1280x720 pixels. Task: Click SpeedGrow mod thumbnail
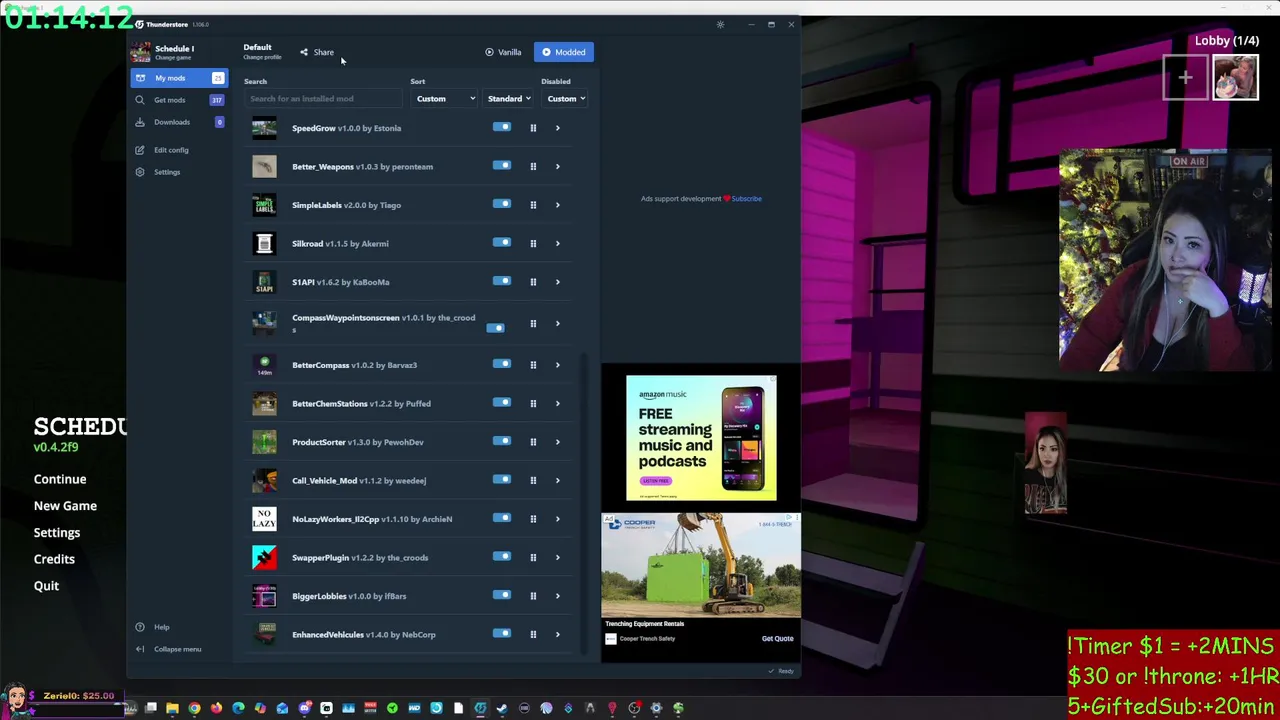pyautogui.click(x=264, y=128)
